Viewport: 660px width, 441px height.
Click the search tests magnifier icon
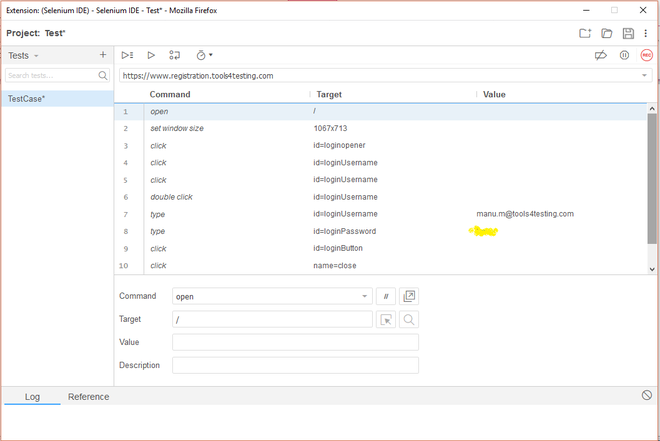point(103,75)
